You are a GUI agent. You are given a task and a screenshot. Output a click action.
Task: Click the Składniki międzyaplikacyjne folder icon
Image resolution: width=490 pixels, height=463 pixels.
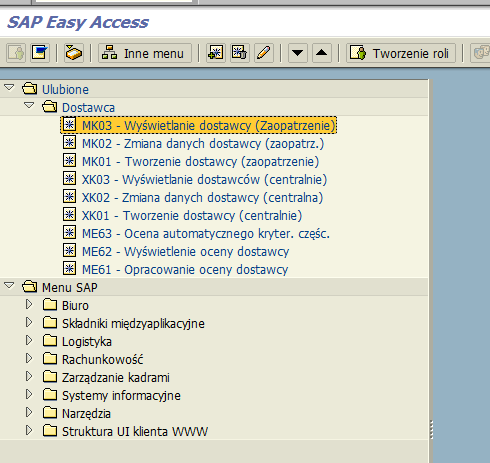click(x=50, y=323)
